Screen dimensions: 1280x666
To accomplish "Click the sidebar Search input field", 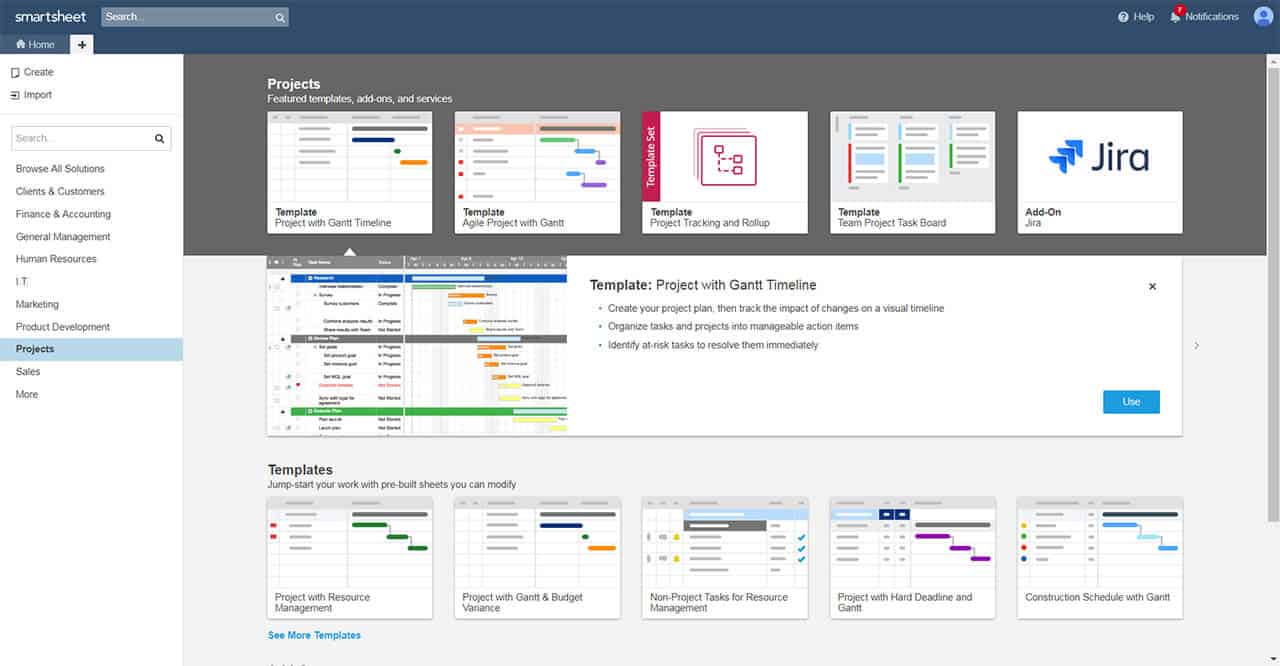I will 80,139.
